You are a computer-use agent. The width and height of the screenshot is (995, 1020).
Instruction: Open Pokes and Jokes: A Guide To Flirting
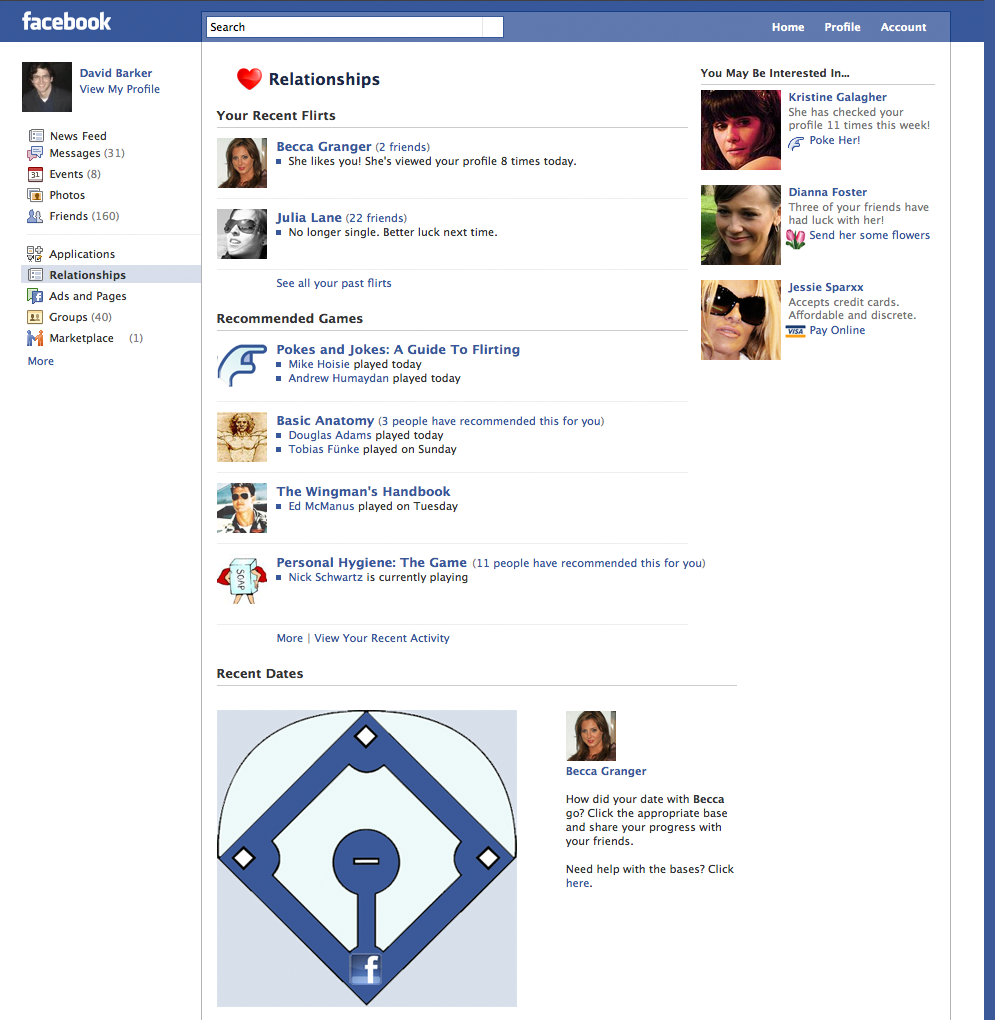(398, 349)
